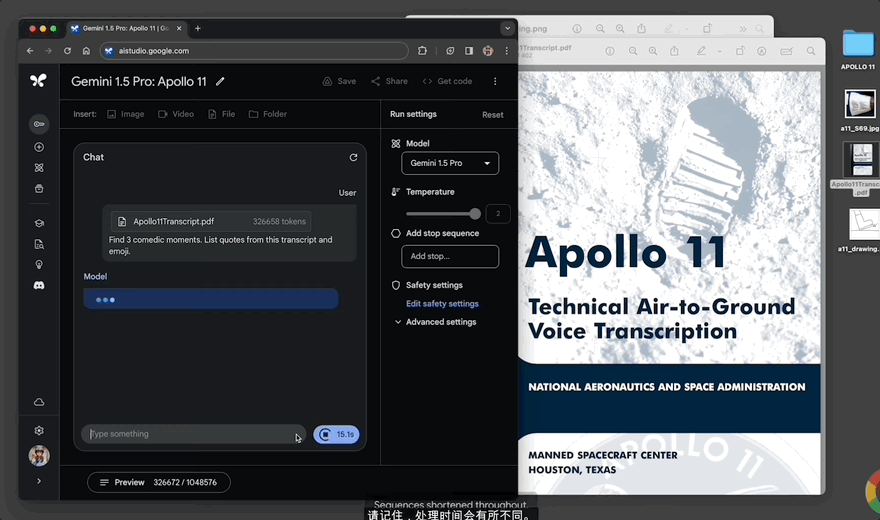Insert an Image
Screen dimensions: 880x520
(126, 114)
